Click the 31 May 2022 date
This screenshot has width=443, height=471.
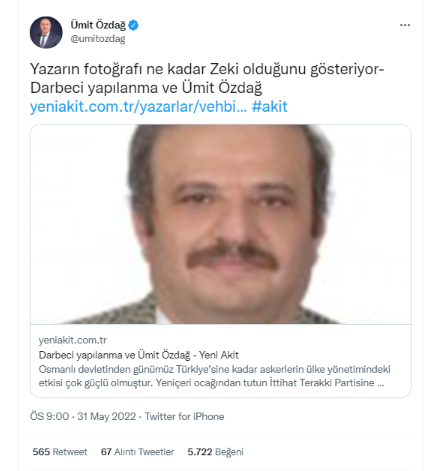tap(107, 416)
